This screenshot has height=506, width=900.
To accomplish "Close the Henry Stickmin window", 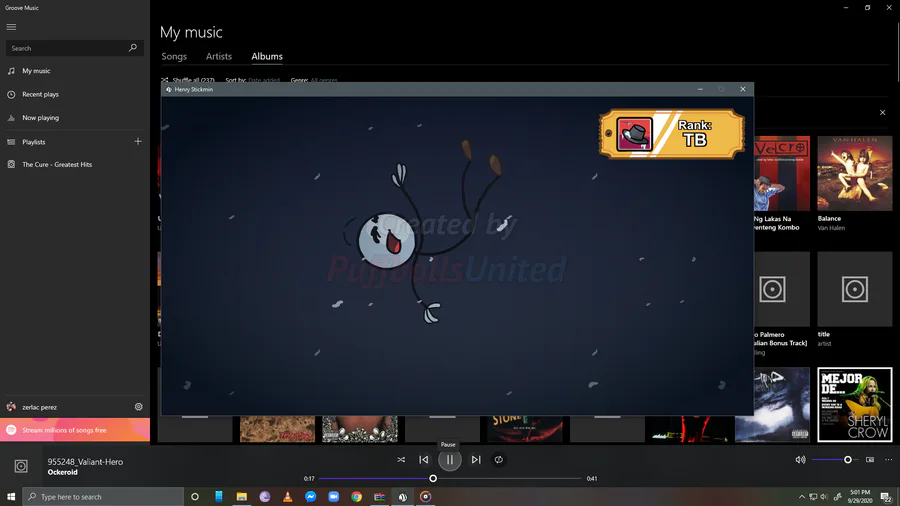I will pyautogui.click(x=743, y=89).
